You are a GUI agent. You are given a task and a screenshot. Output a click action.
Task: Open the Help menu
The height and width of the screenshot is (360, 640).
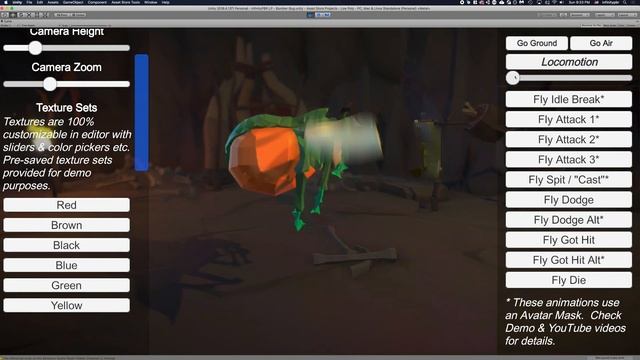(x=165, y=2)
